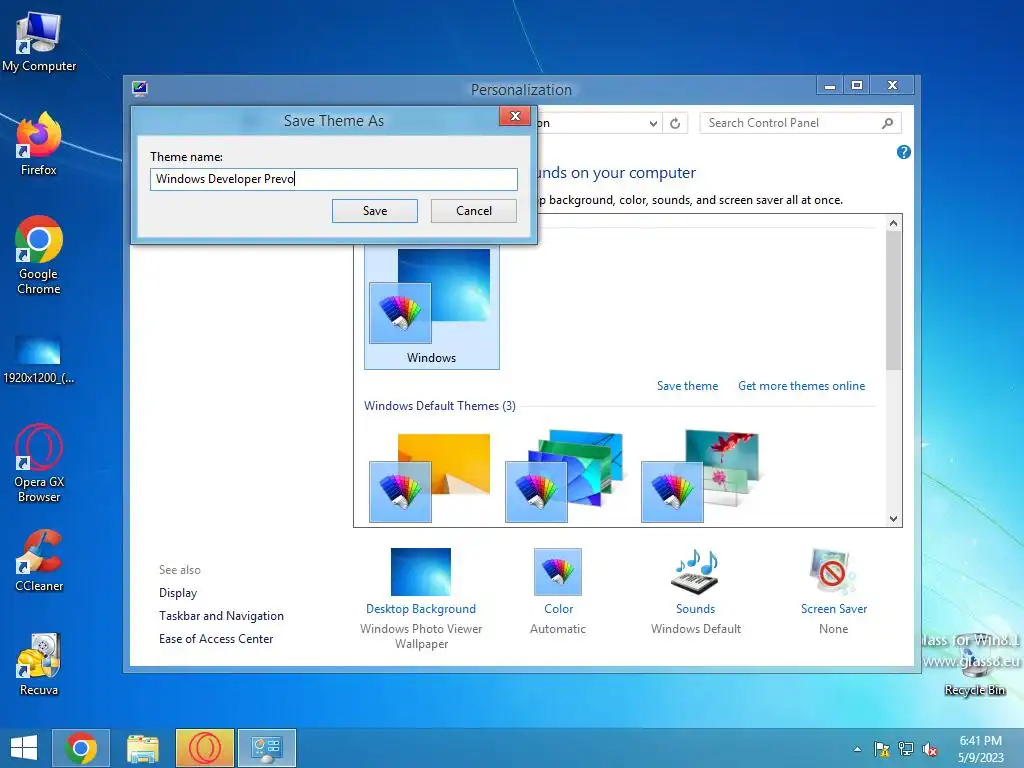The image size is (1024, 768).
Task: Click Windows Default Themes (3) heading
Action: 440,406
